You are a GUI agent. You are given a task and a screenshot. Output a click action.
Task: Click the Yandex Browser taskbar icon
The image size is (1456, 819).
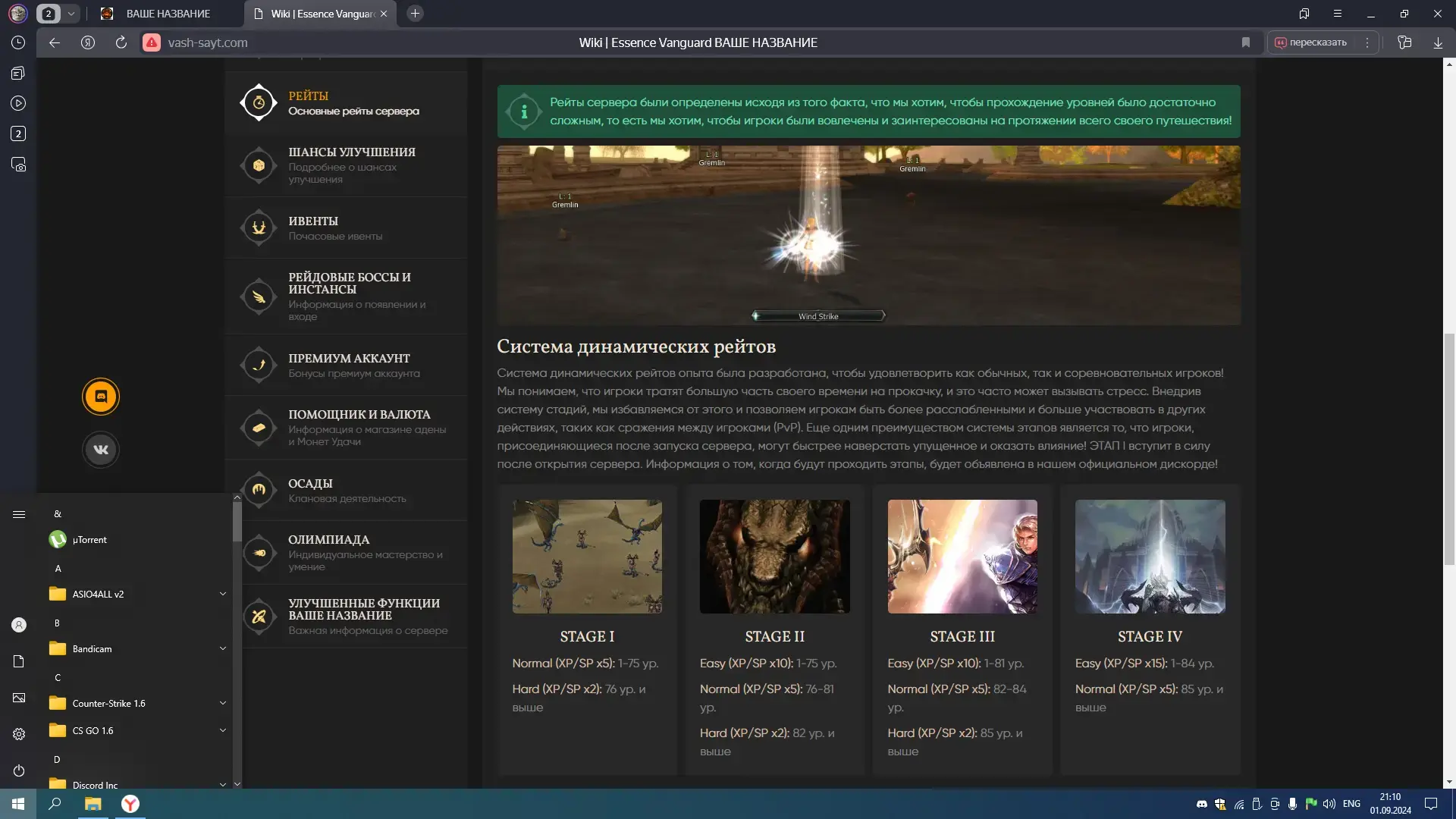click(130, 804)
